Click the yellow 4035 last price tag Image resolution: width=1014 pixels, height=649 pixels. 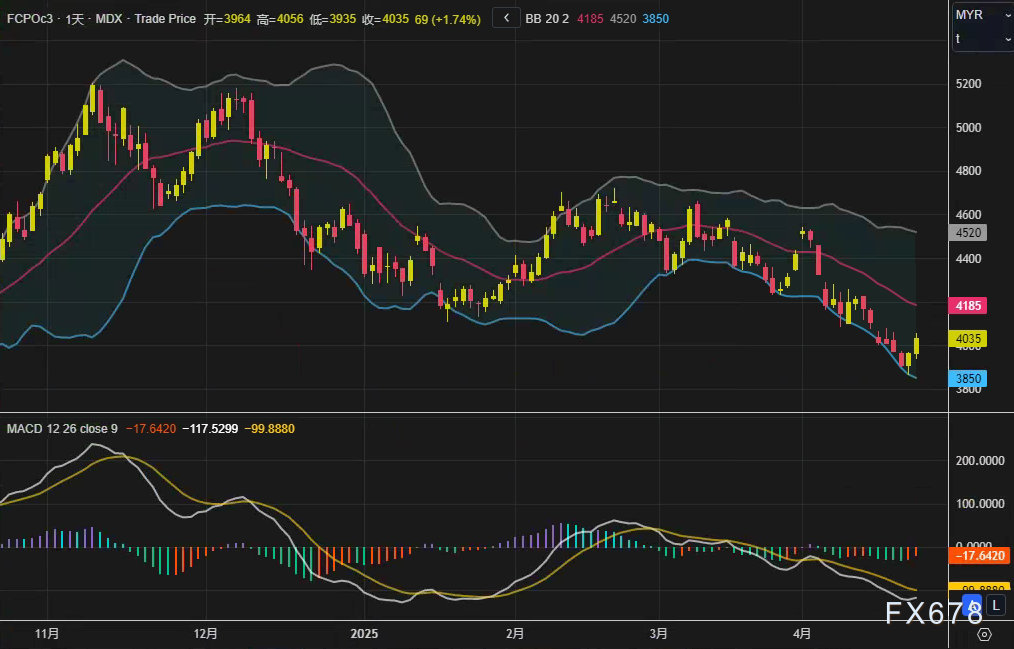[x=968, y=339]
